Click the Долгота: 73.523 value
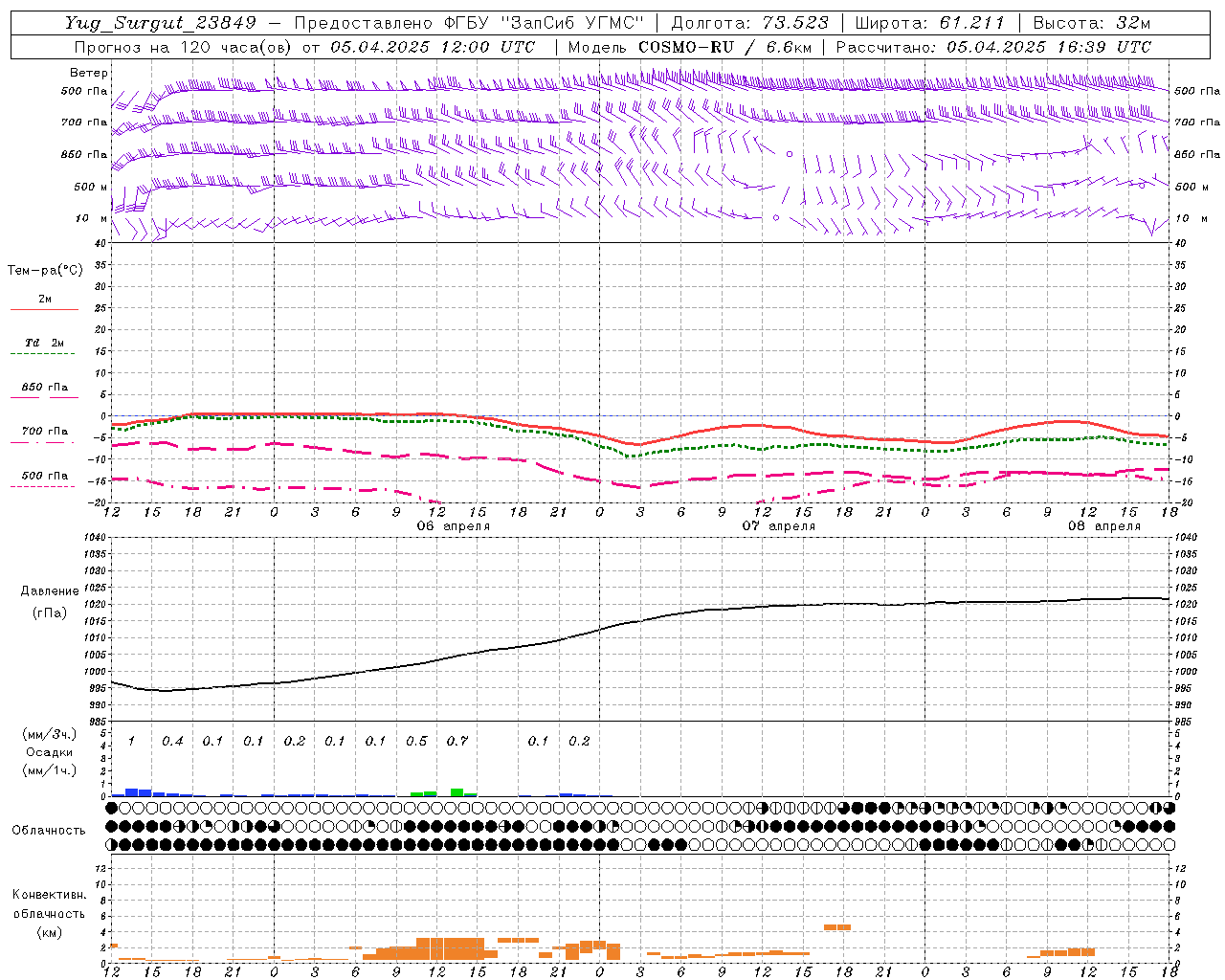The width and height of the screenshot is (1225, 980). (x=749, y=23)
